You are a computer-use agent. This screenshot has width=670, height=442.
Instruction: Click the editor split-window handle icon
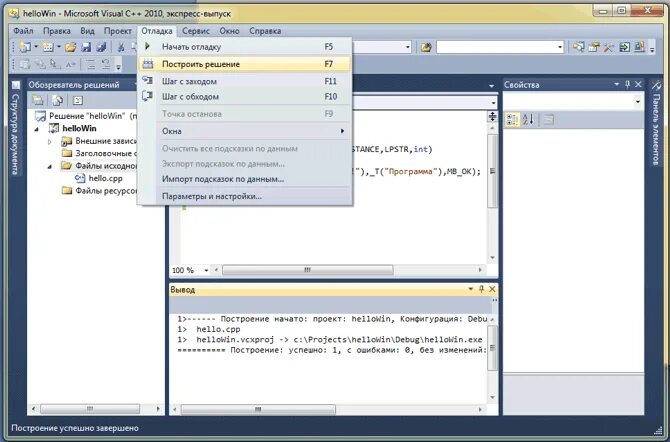(x=492, y=116)
